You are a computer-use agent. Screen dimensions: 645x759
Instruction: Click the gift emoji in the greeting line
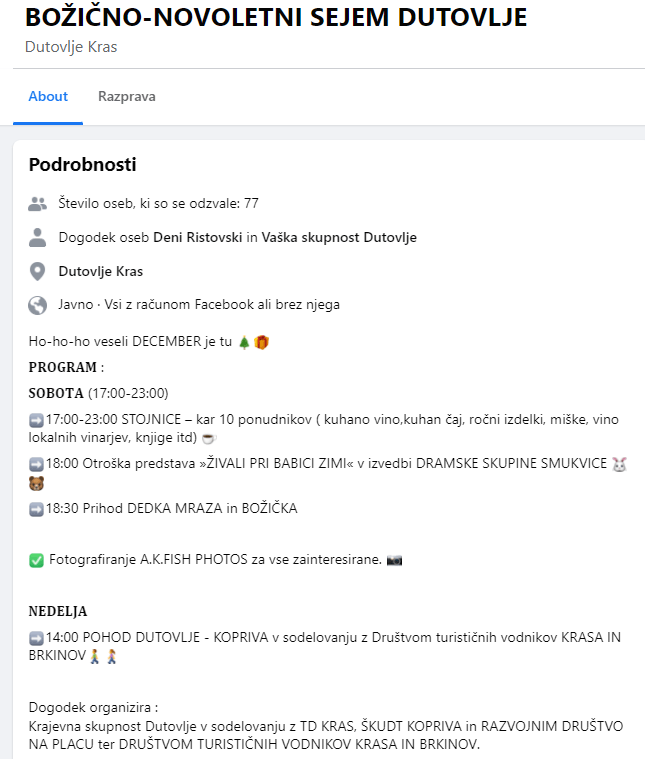coord(261,342)
